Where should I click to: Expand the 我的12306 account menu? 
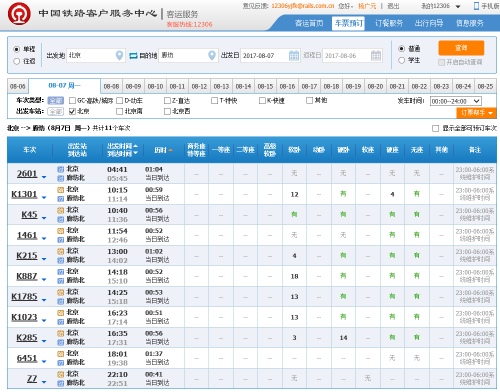(441, 6)
